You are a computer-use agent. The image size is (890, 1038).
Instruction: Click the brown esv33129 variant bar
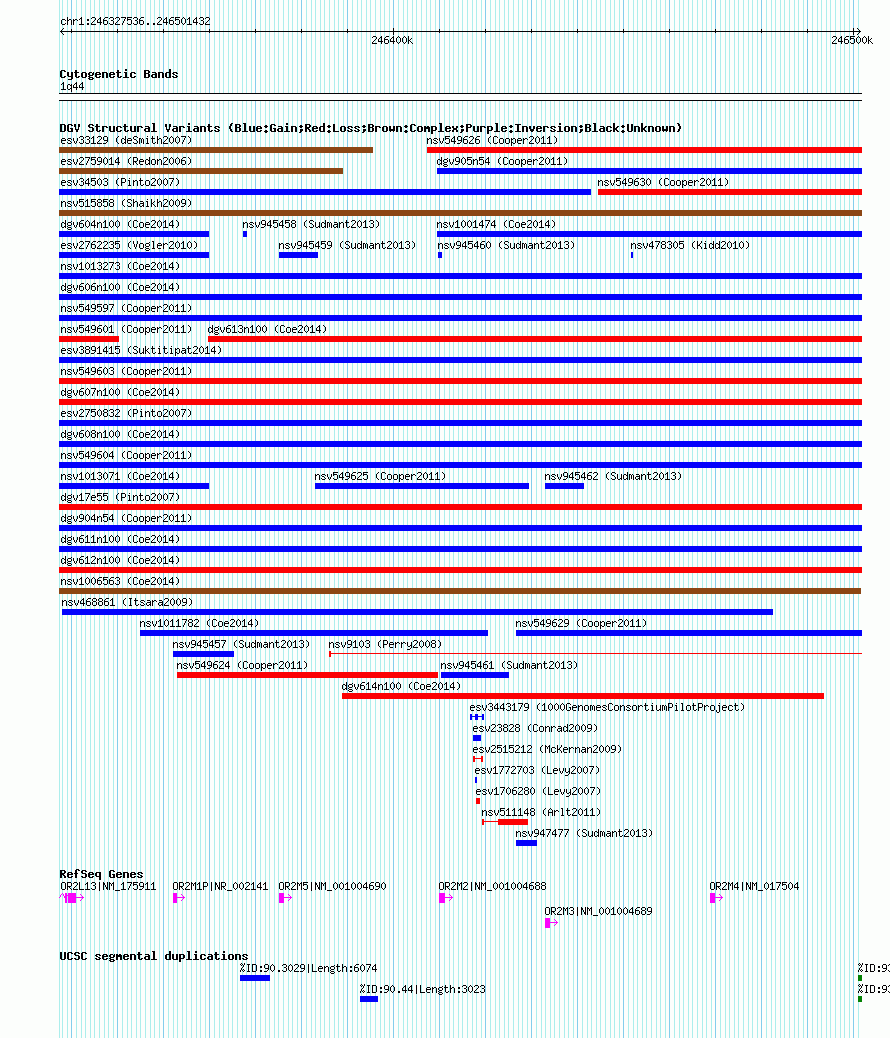point(216,150)
